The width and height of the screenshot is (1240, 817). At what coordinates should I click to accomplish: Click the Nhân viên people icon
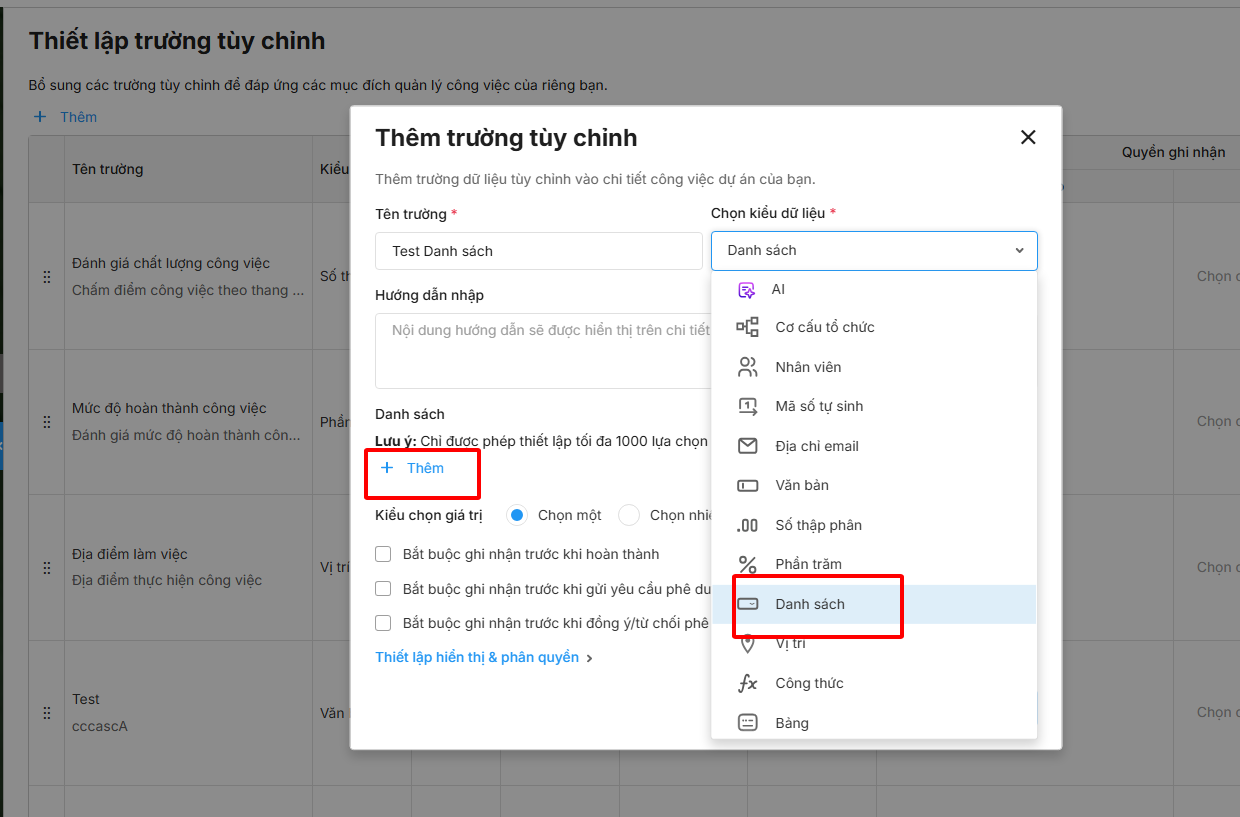coord(747,367)
